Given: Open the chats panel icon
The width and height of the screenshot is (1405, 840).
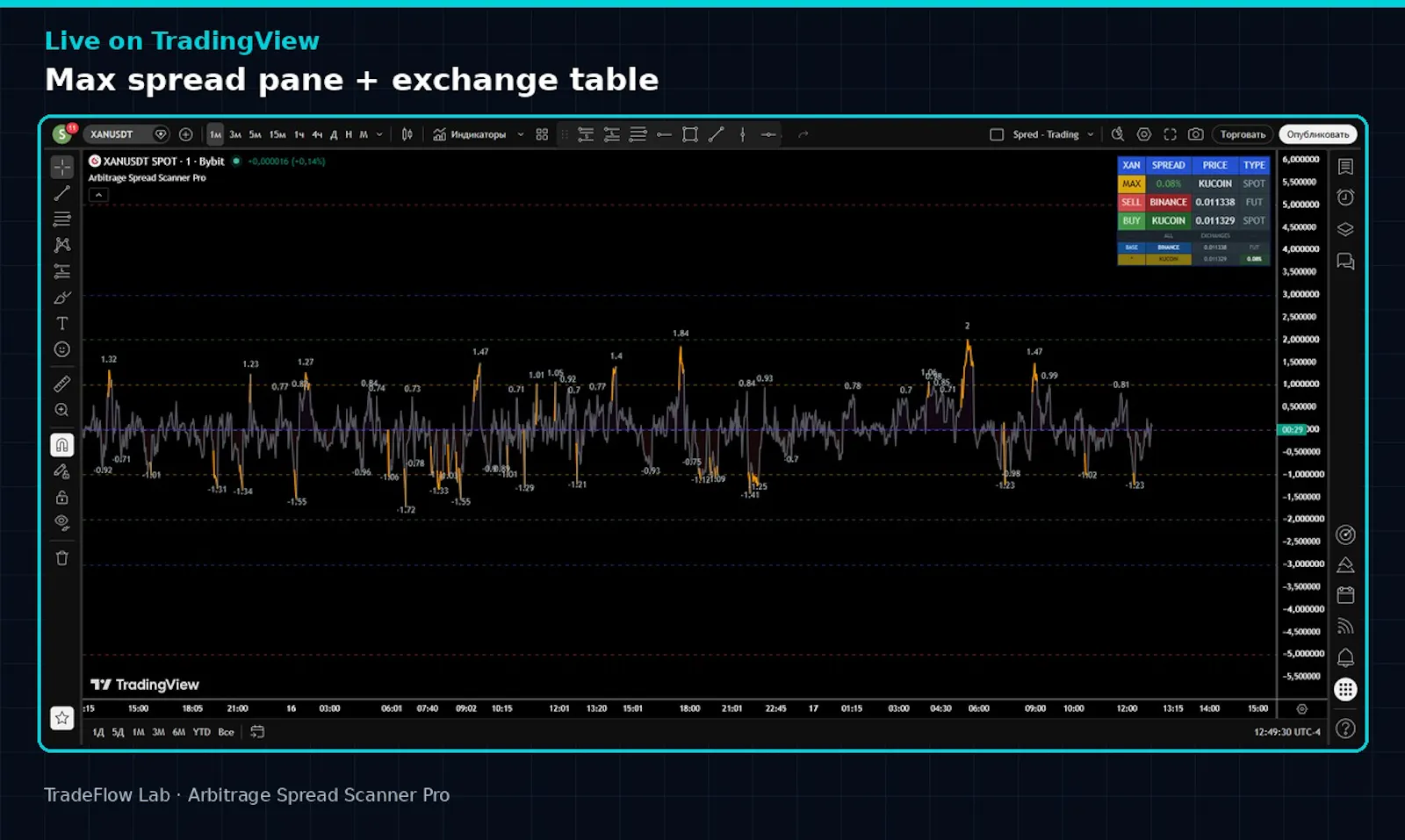Looking at the screenshot, I should point(1345,261).
